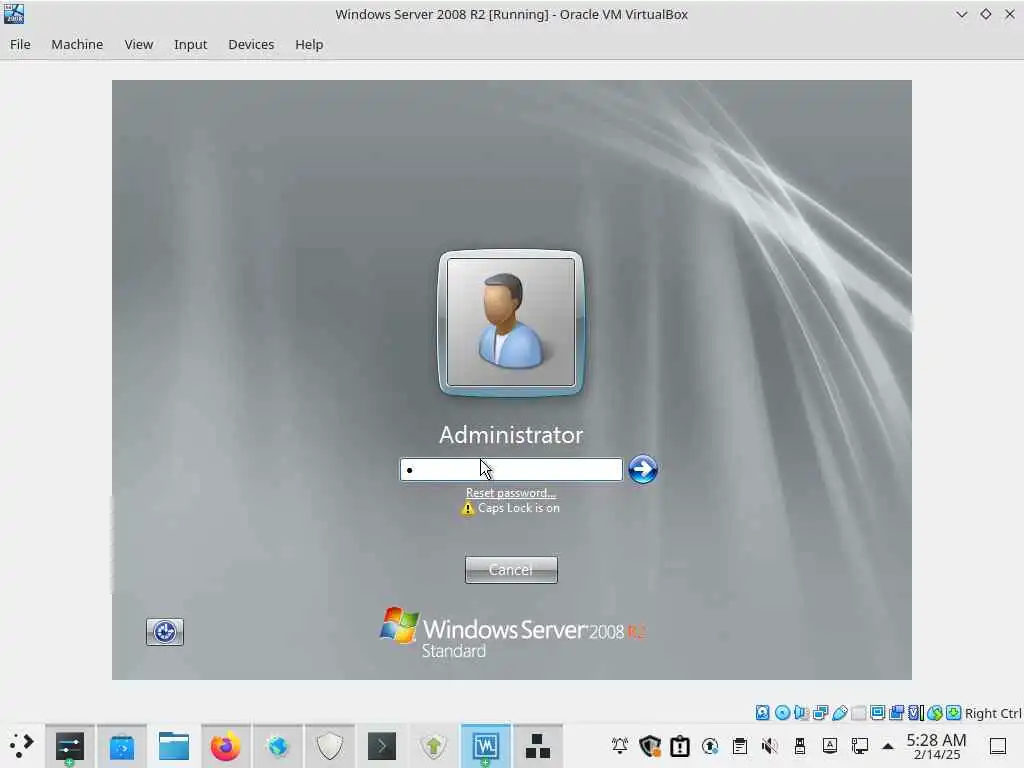Screen dimensions: 1024x768
Task: Click the Administrator user picture tile
Action: (511, 323)
